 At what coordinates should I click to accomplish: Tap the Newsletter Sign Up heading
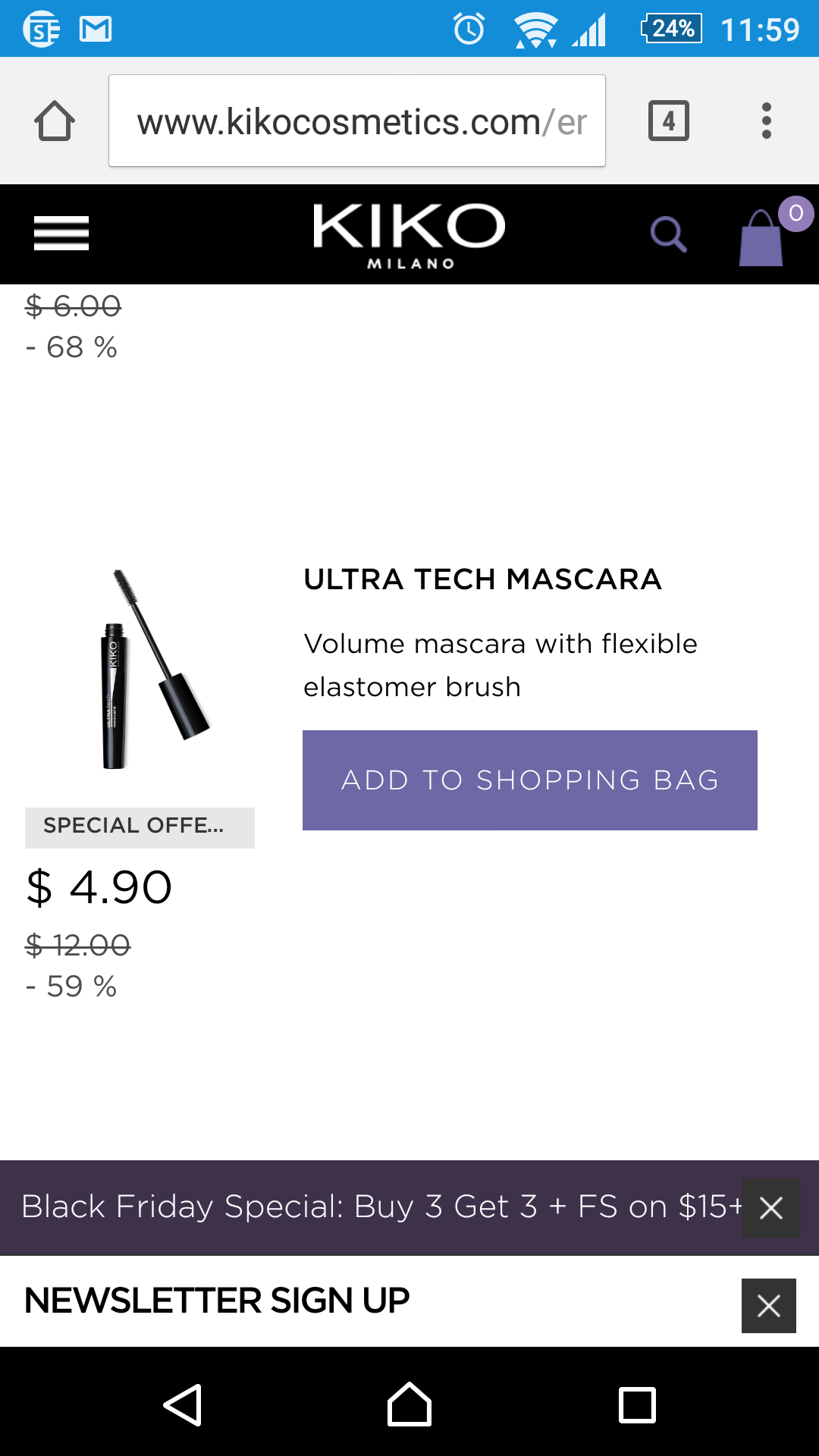tap(217, 1301)
